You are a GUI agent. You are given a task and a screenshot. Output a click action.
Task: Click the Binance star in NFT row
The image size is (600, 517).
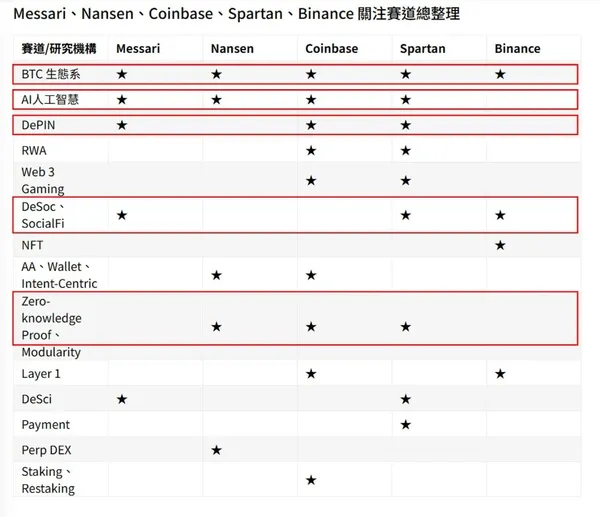pyautogui.click(x=500, y=245)
